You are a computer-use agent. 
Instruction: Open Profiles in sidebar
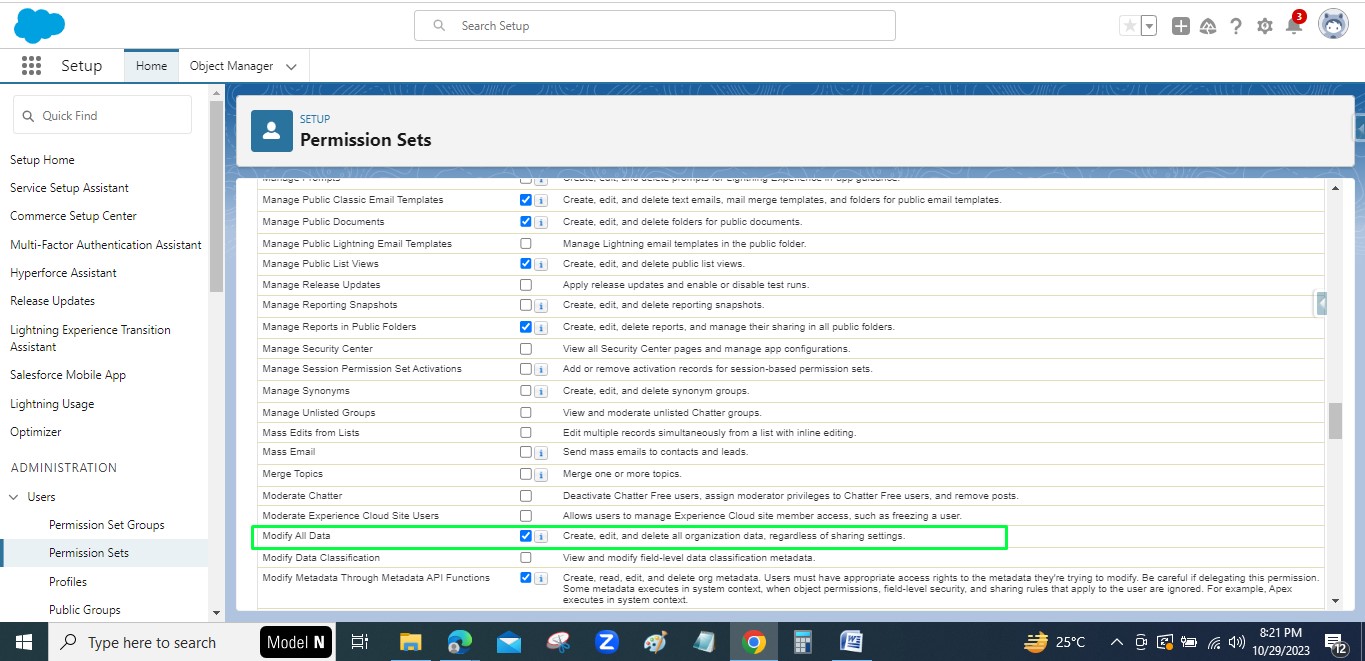[x=68, y=582]
